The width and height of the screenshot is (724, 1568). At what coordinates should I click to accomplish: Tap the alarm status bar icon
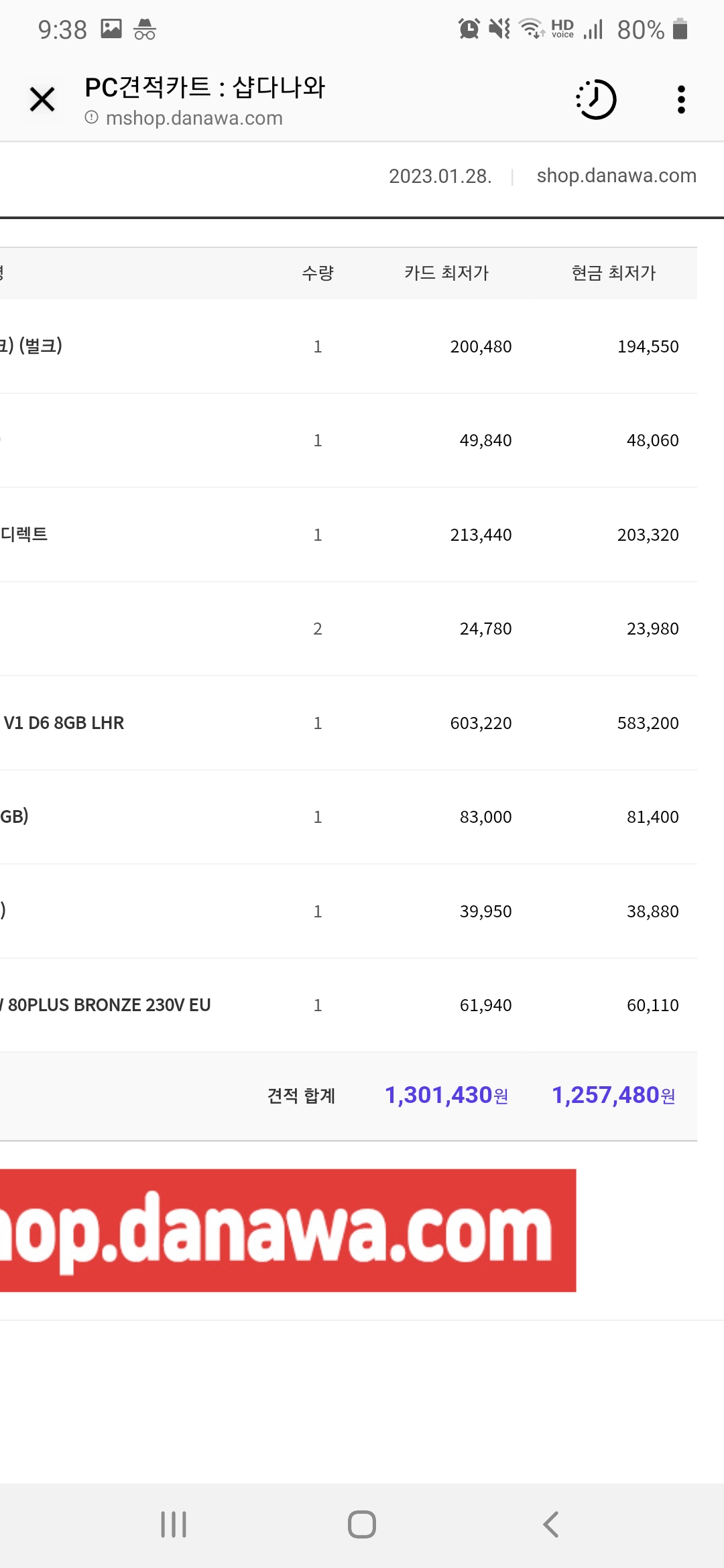click(x=469, y=29)
